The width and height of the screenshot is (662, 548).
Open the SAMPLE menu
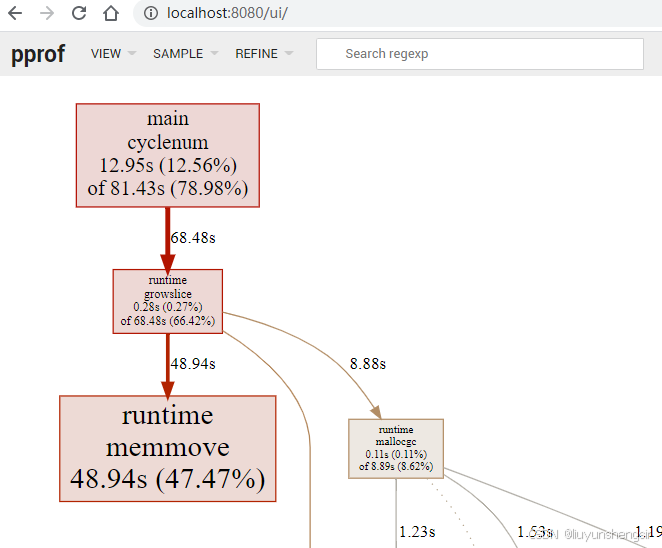tap(178, 54)
